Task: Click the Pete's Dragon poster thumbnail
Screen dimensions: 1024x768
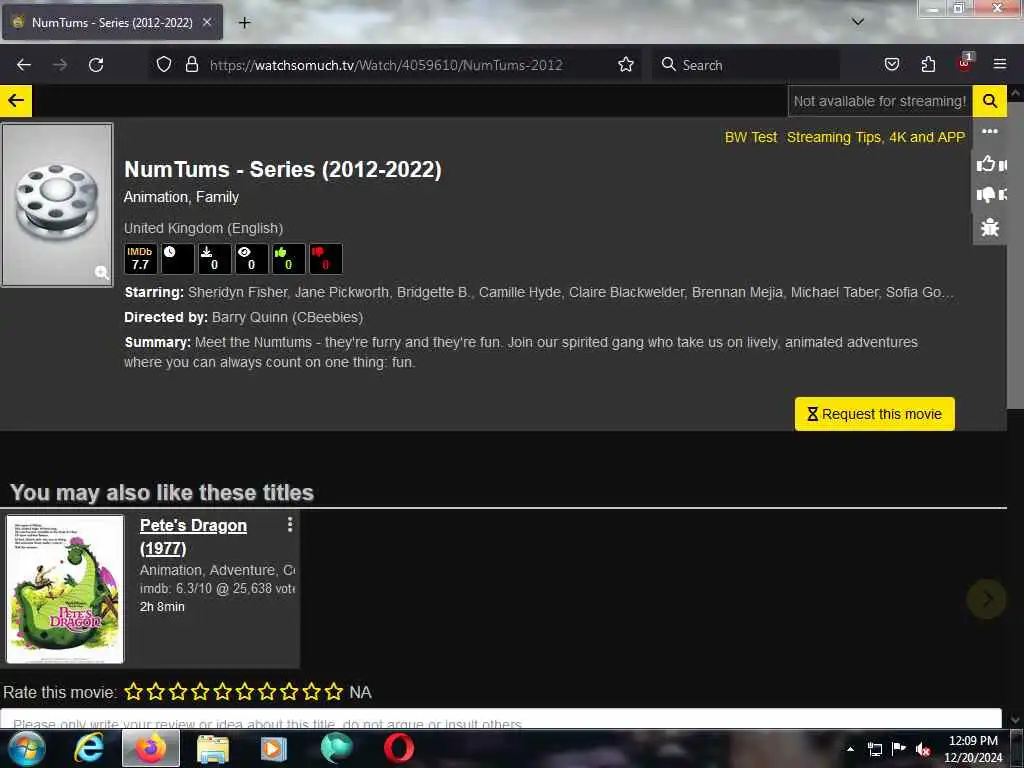Action: [65, 589]
